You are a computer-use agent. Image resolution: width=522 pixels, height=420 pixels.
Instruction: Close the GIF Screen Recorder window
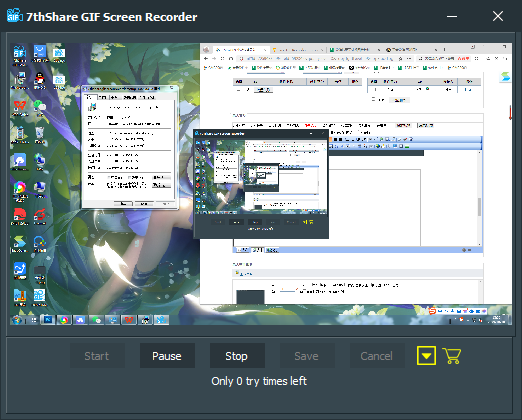(x=498, y=16)
